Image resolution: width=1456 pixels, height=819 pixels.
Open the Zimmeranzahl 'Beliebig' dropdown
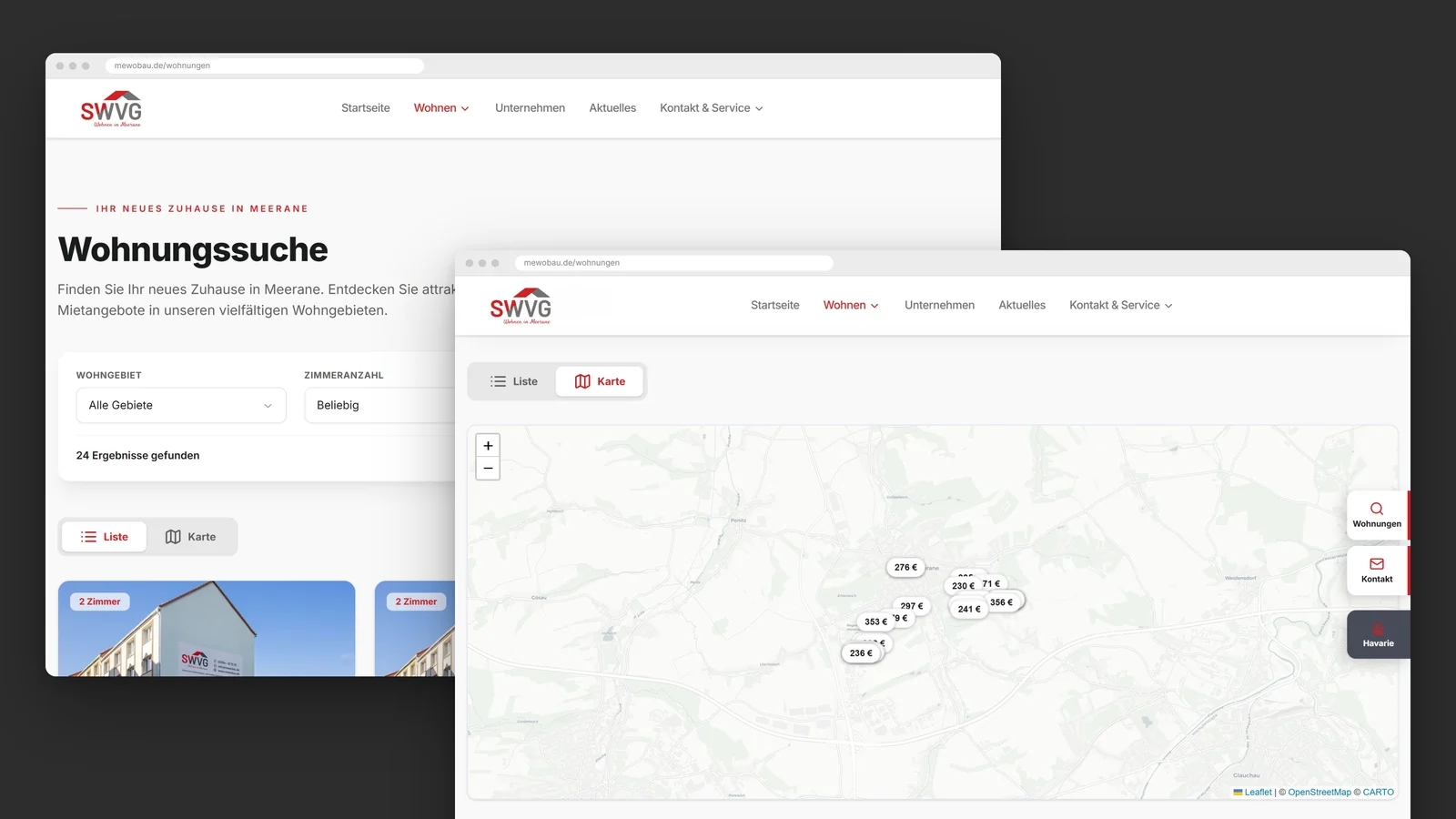[x=379, y=405]
